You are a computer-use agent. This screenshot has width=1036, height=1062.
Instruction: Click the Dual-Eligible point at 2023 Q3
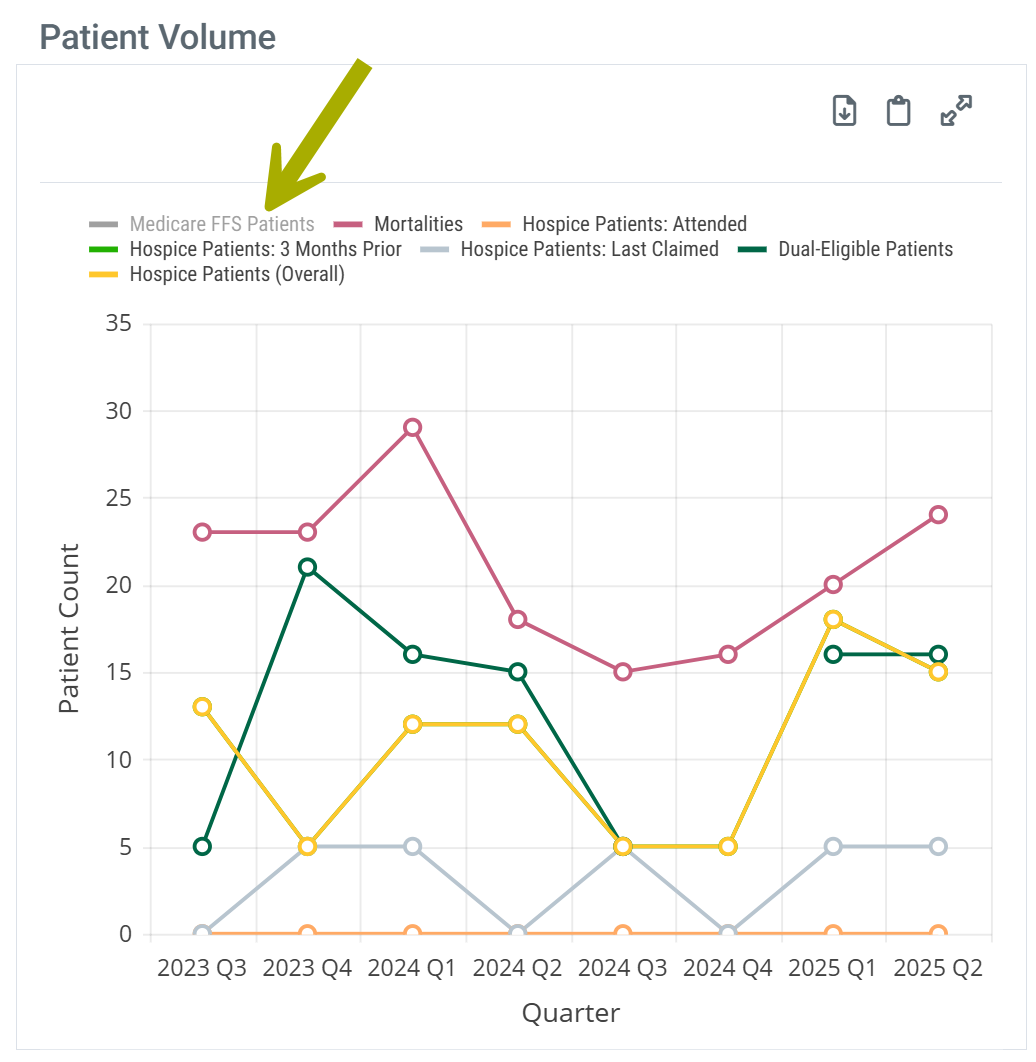click(x=202, y=847)
